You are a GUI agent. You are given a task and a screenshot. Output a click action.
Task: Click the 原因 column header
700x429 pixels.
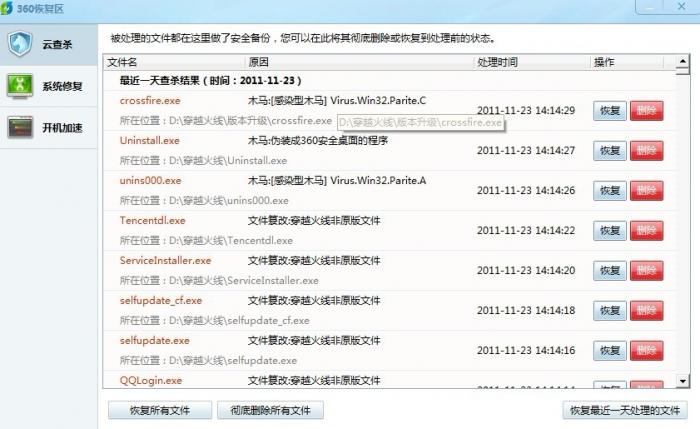359,62
